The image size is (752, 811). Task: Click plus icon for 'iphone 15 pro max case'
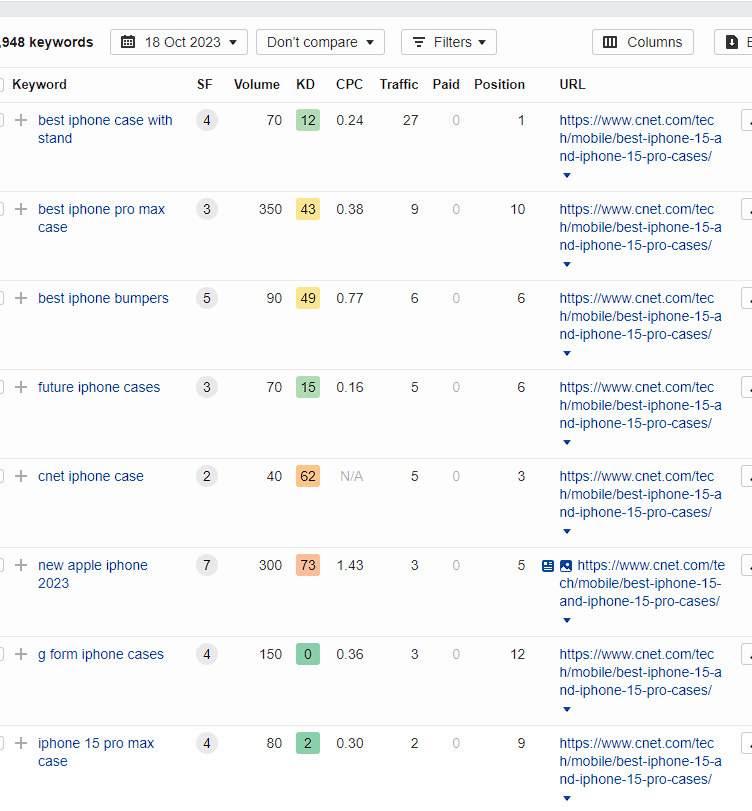pyautogui.click(x=21, y=743)
